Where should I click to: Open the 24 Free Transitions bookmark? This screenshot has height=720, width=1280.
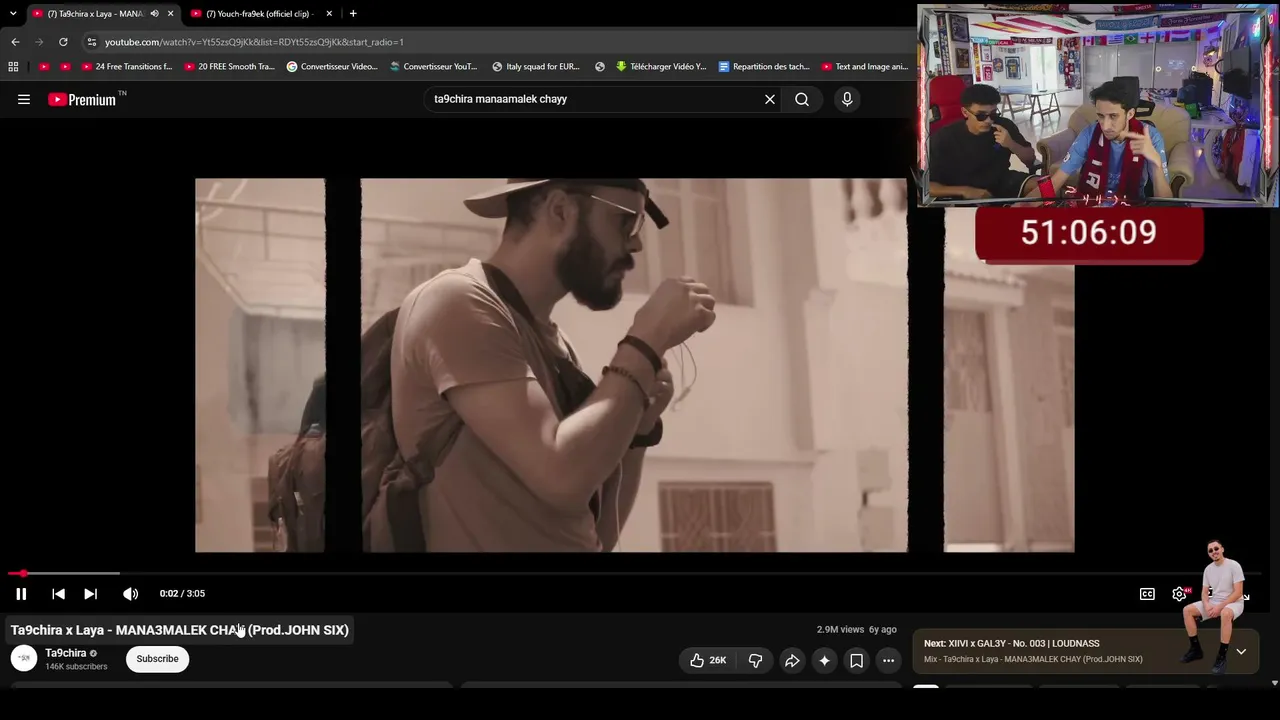coord(127,67)
